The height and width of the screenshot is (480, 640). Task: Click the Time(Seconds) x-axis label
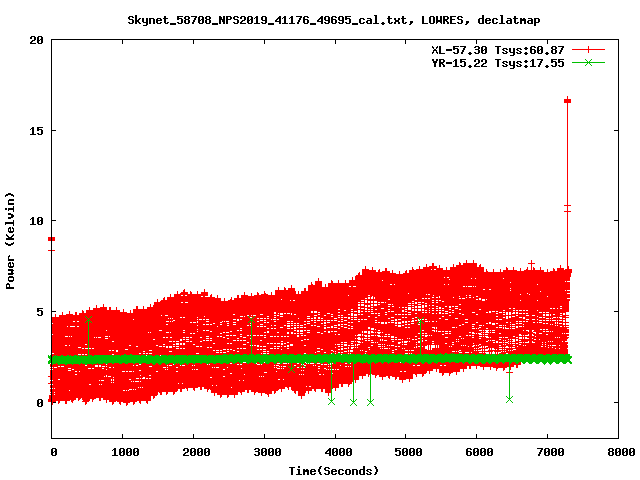333,471
